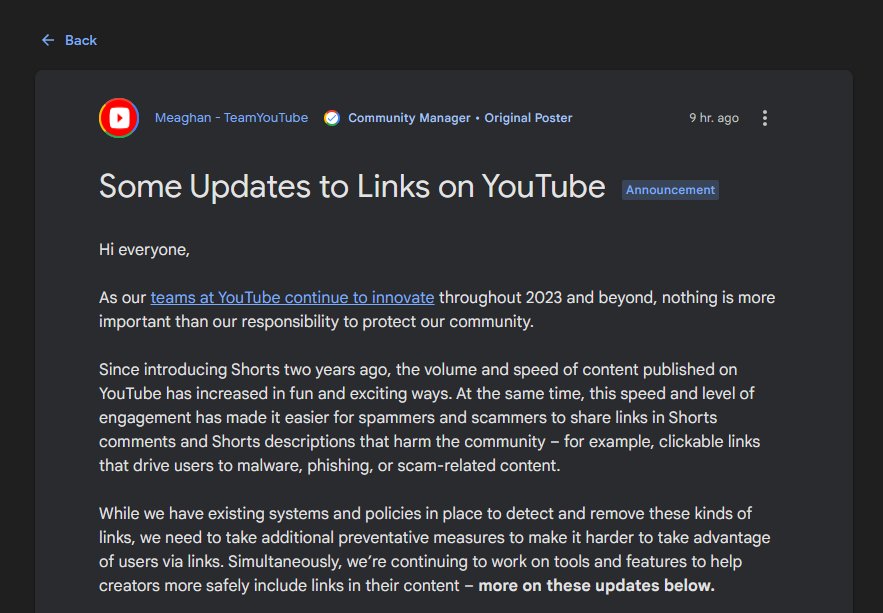
Task: Click the Announcement tag badge
Action: click(670, 190)
